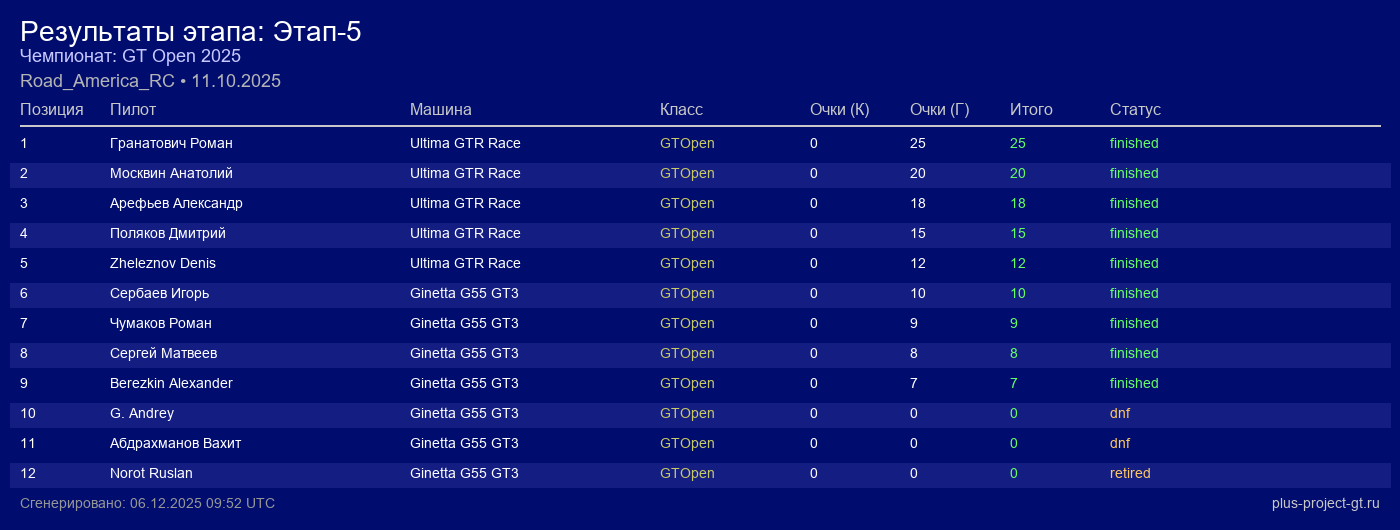
Task: Click the retired status for Norot Ruslan
Action: click(1130, 473)
